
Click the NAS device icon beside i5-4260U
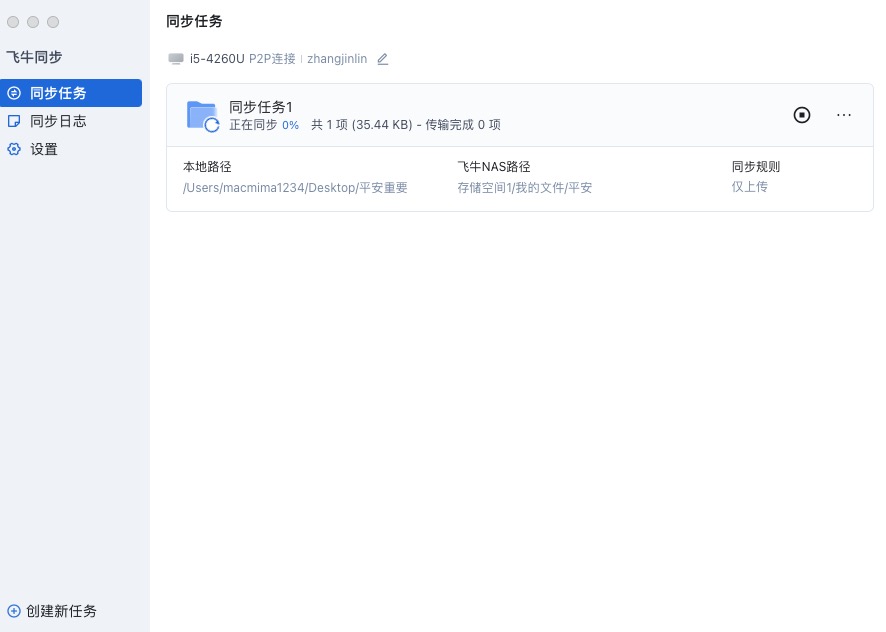click(x=175, y=59)
